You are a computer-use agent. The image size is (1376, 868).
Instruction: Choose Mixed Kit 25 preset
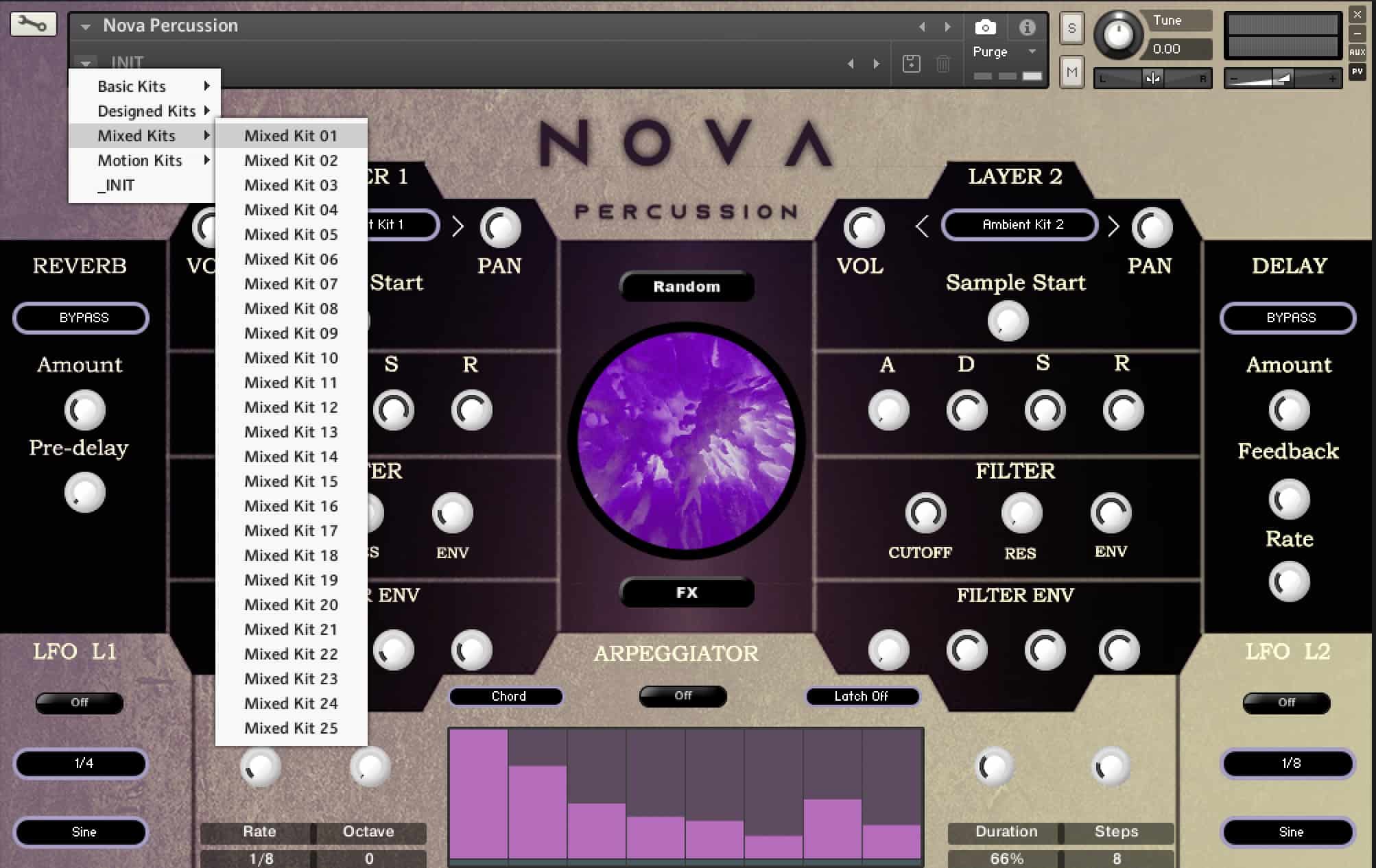[292, 728]
